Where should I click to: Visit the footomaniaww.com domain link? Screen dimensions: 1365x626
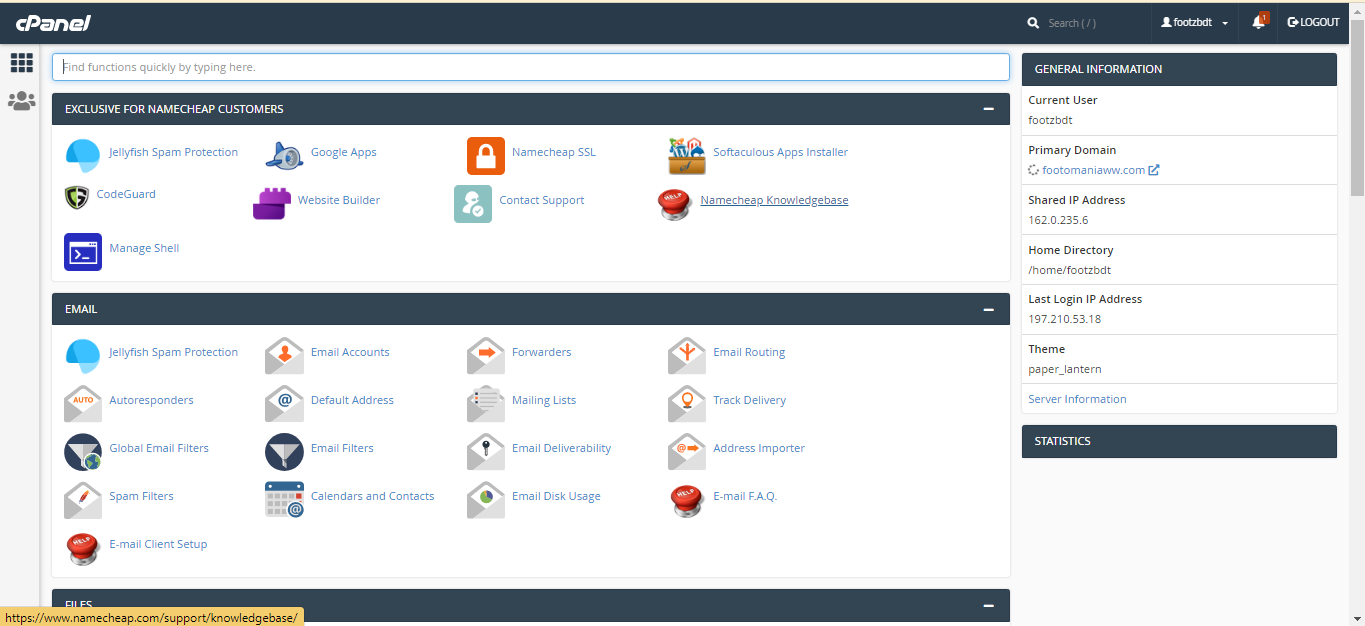click(x=1094, y=169)
